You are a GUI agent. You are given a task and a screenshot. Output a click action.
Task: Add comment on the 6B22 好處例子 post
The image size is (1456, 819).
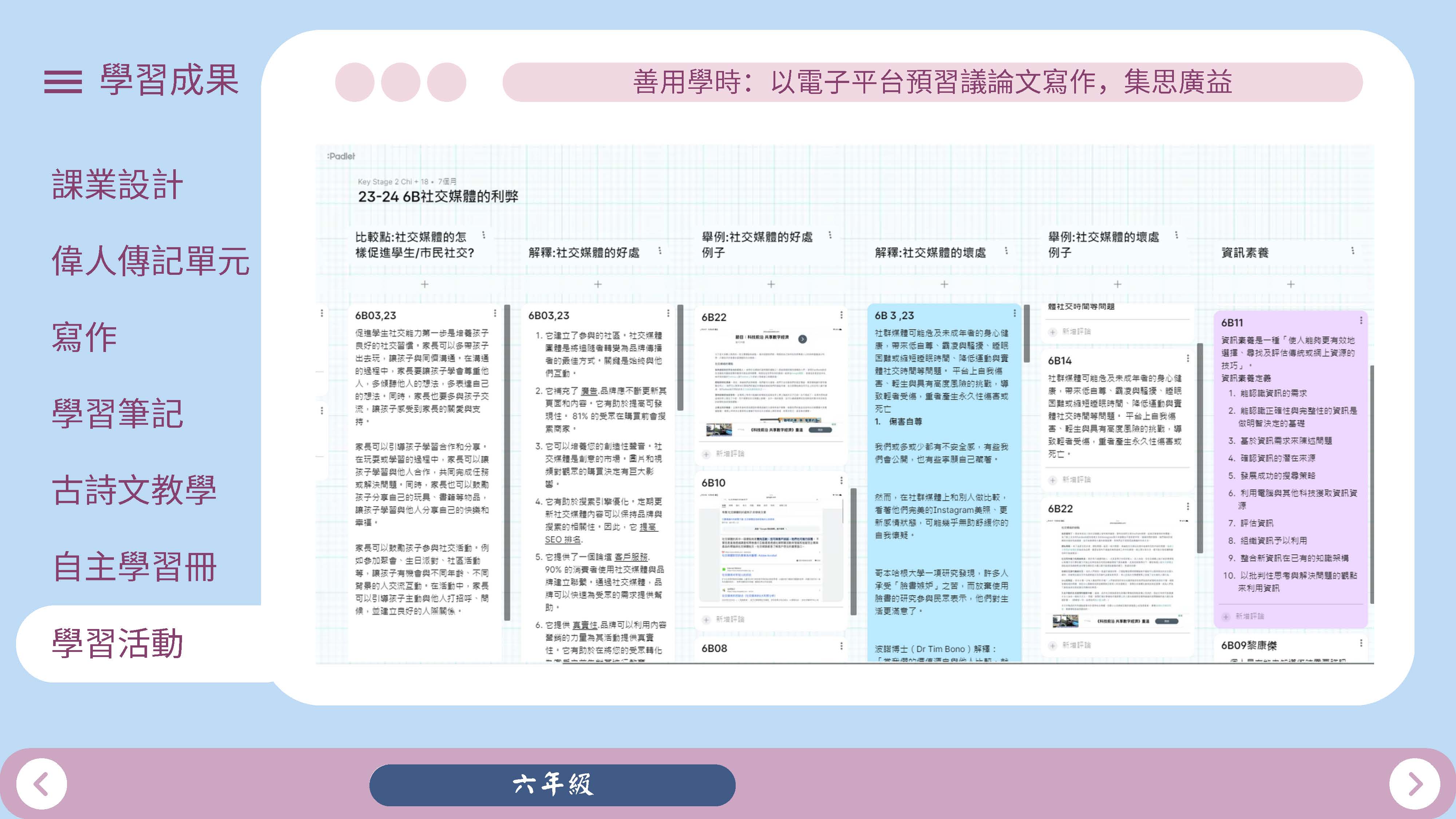[x=724, y=454]
